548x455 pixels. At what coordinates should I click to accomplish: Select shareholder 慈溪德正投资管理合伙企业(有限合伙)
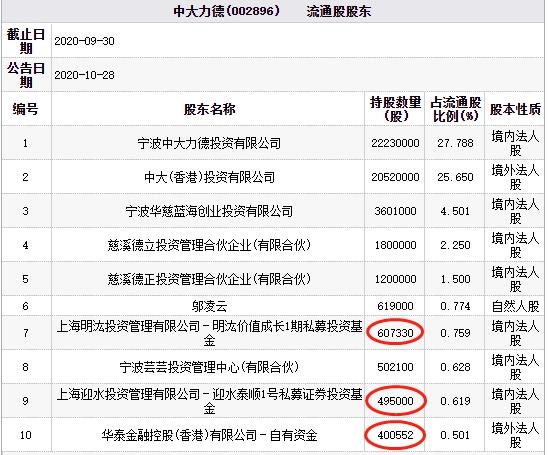pos(209,279)
